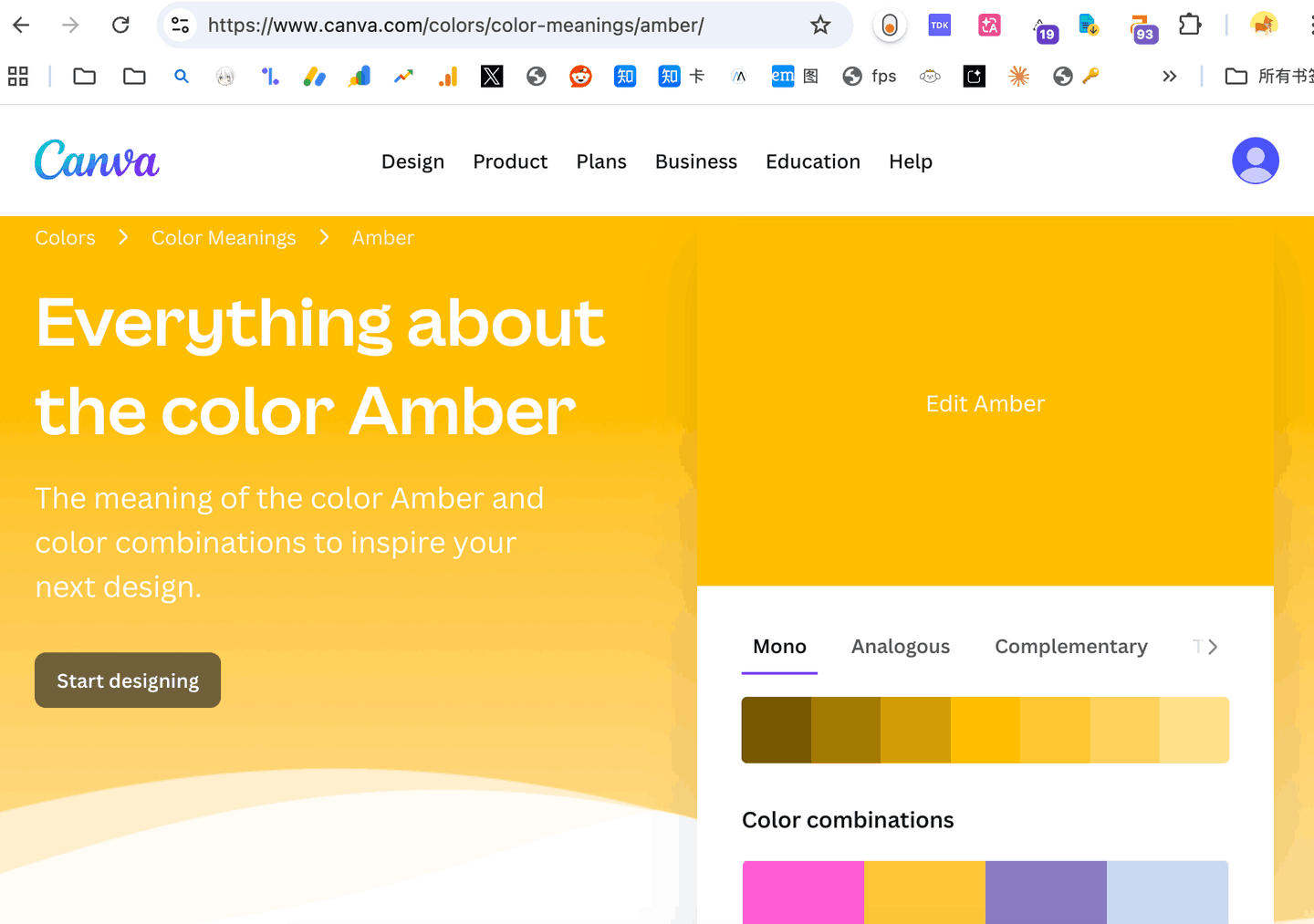Image resolution: width=1314 pixels, height=924 pixels.
Task: Open the Design menu
Action: [x=412, y=161]
